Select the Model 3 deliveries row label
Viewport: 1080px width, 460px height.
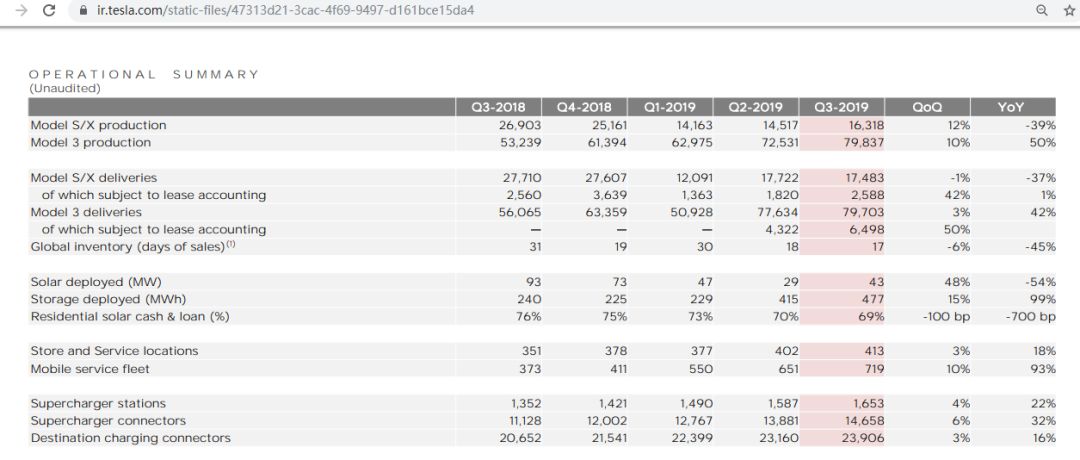(x=86, y=212)
